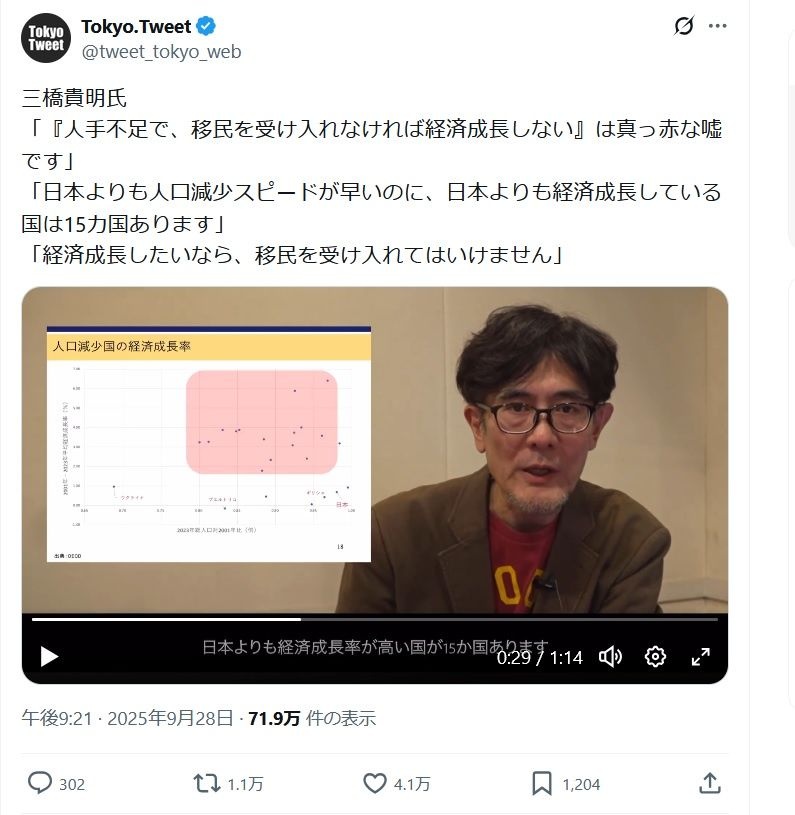This screenshot has width=795, height=815.
Task: Click the tweet text about 三橋貴明氏
Action: coord(372,176)
